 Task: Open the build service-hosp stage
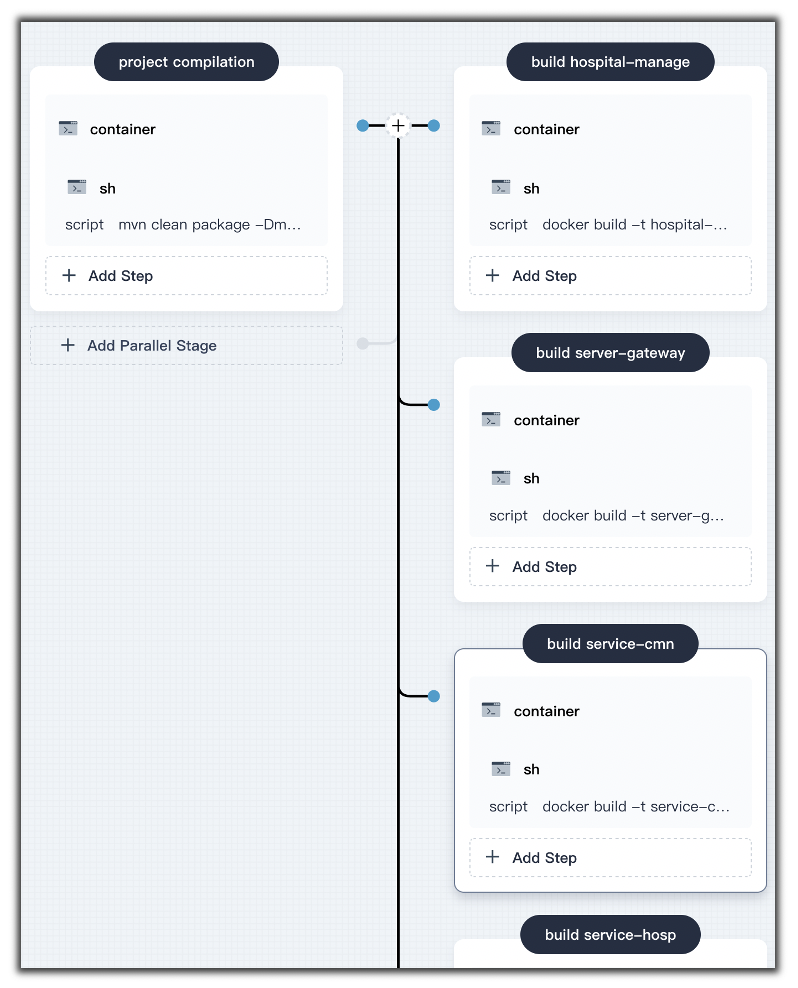pyautogui.click(x=610, y=934)
